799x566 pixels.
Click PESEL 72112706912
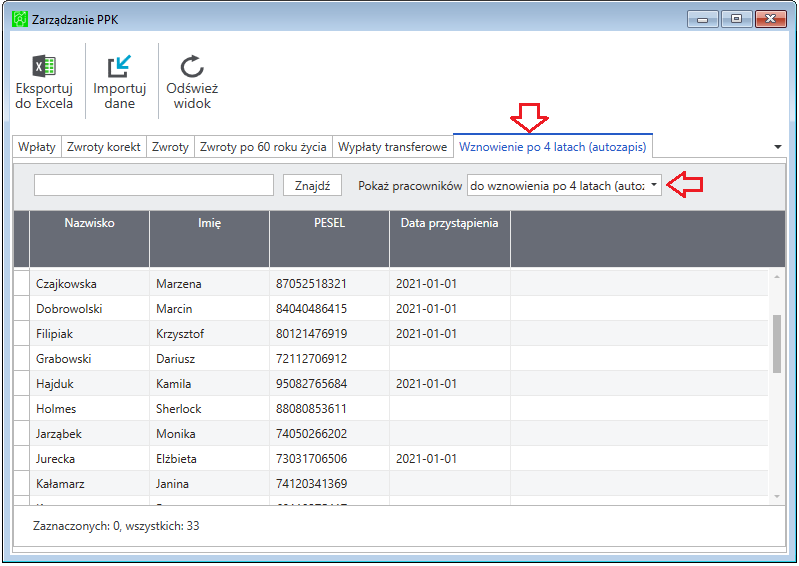pos(311,359)
